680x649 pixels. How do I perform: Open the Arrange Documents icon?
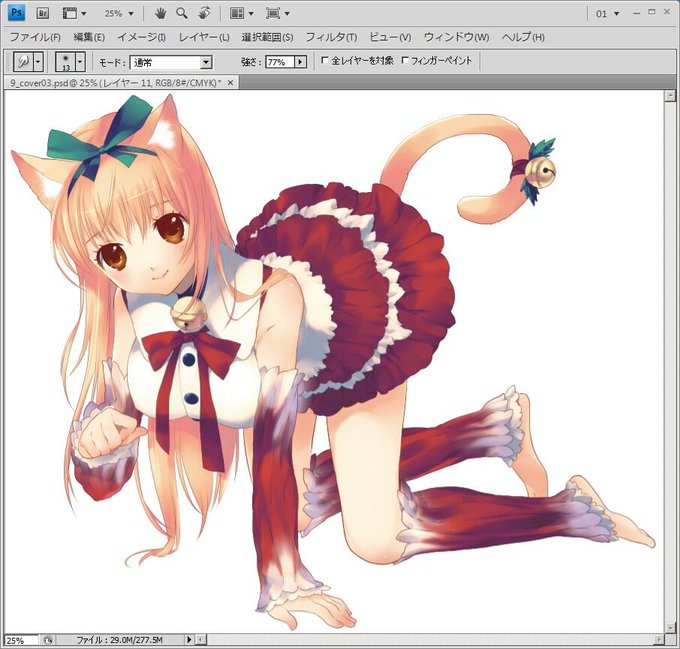(x=237, y=13)
